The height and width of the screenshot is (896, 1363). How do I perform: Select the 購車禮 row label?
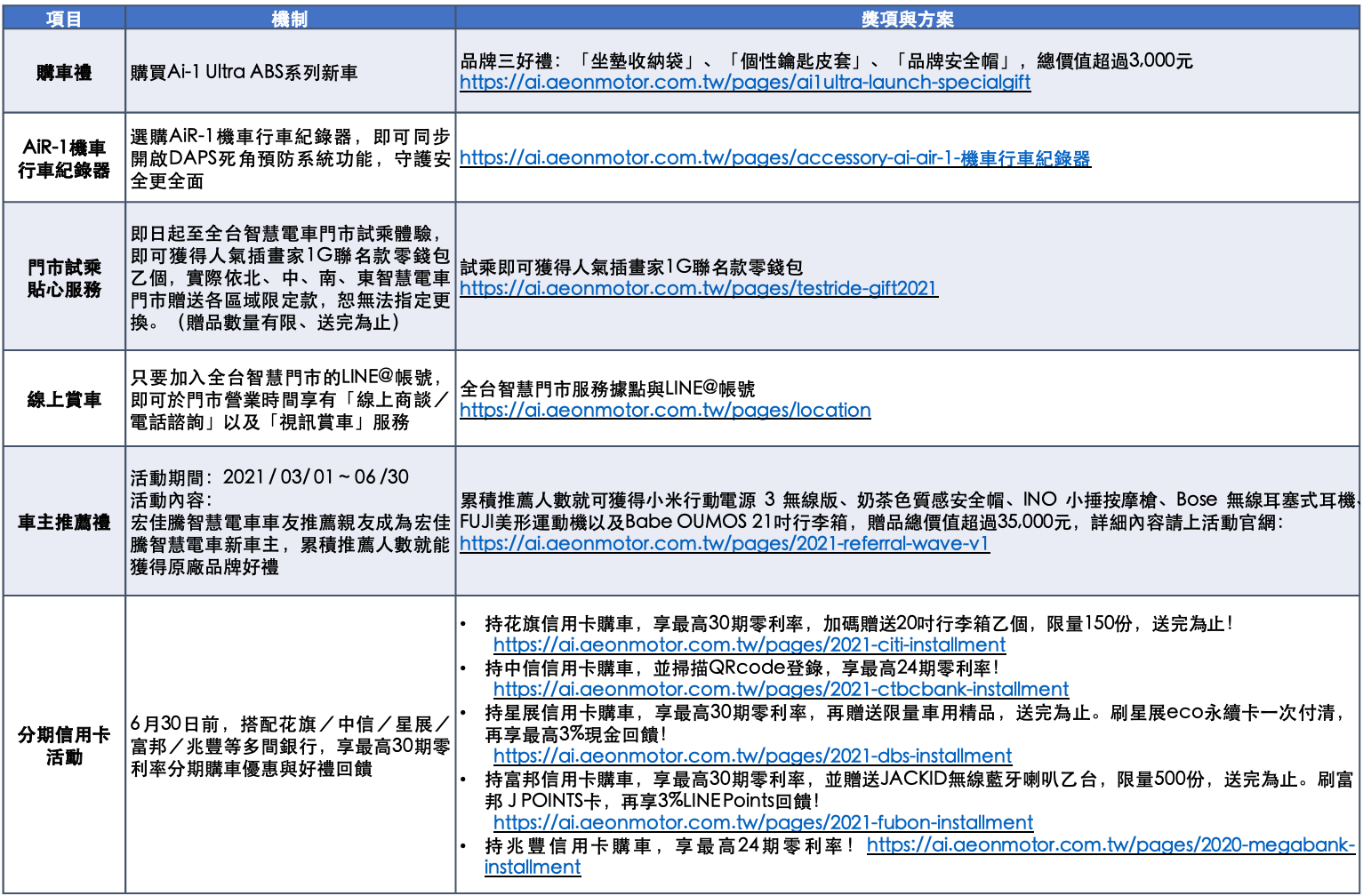64,73
